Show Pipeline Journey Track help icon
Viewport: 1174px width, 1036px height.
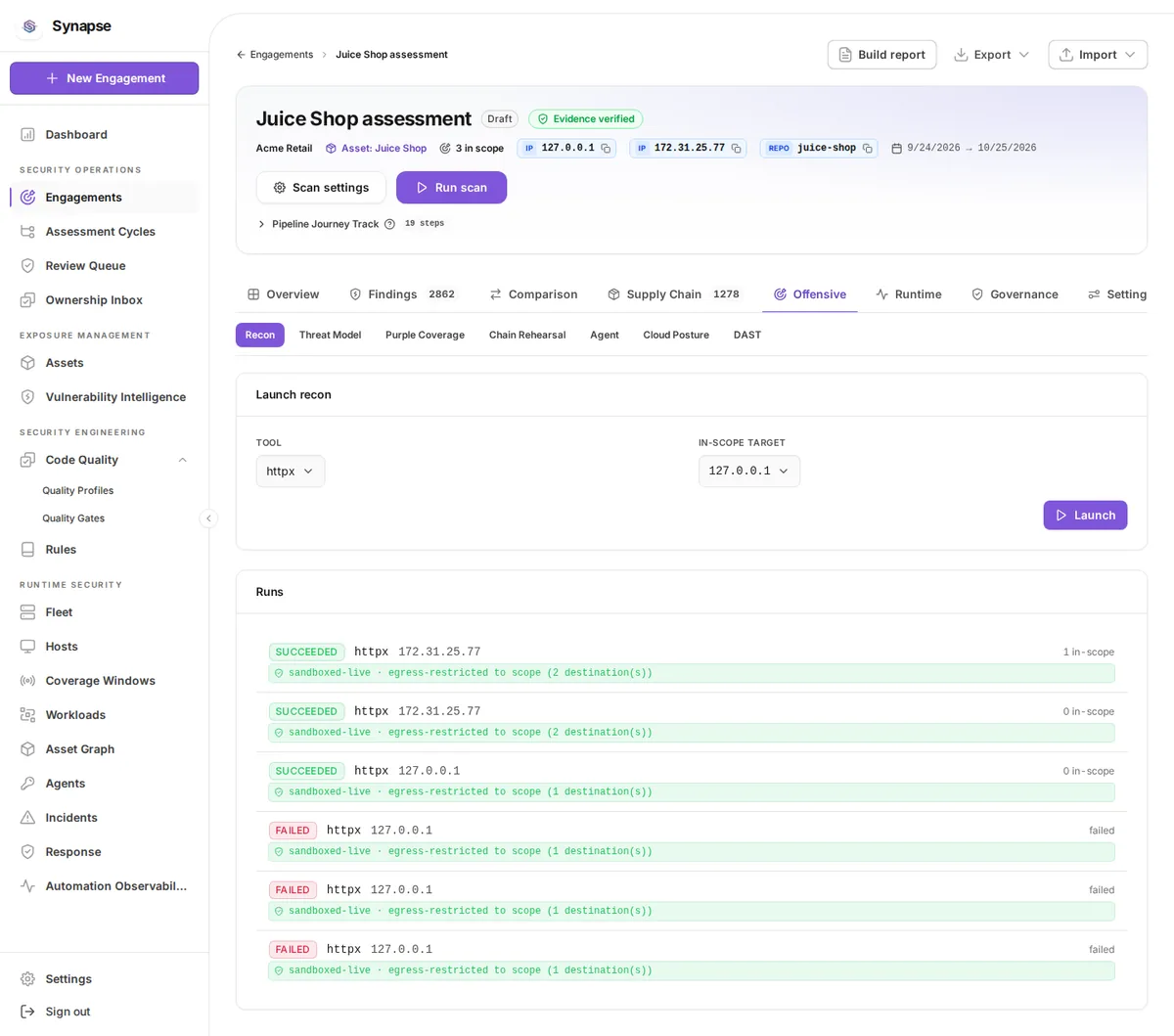pyautogui.click(x=389, y=224)
